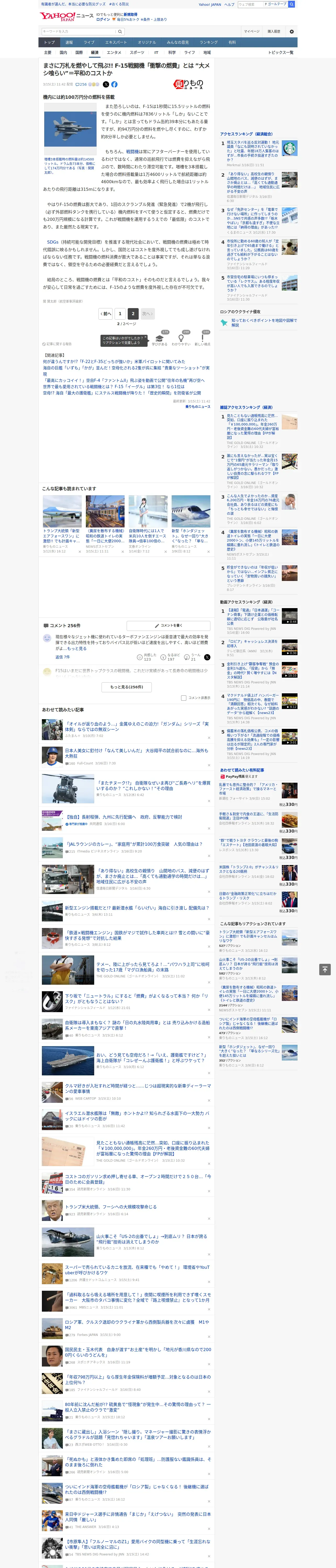Report the article via 記事に関する報告
336x1568 pixels.
click(57, 344)
